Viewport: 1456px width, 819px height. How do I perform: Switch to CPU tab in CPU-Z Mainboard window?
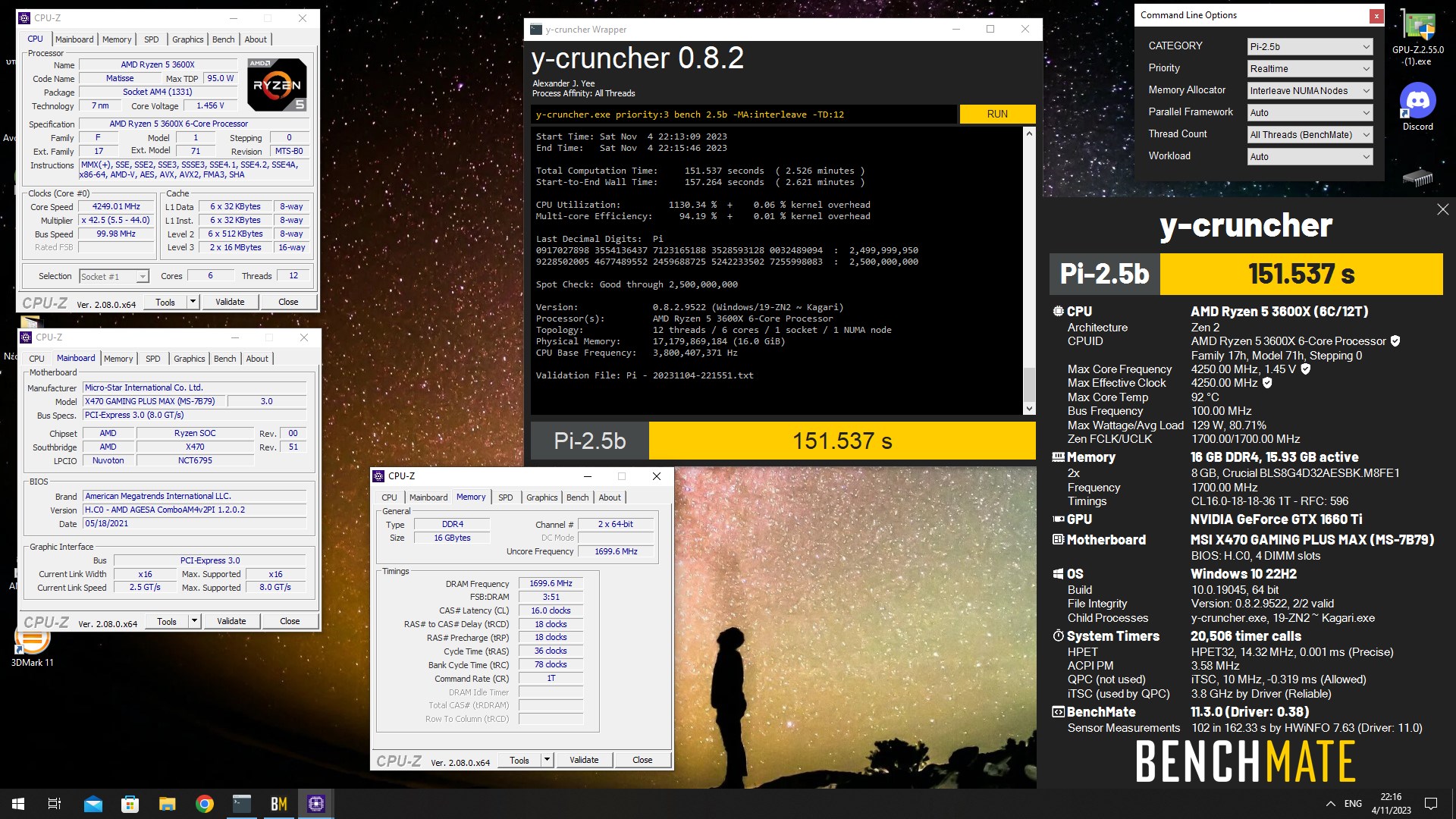coord(36,359)
